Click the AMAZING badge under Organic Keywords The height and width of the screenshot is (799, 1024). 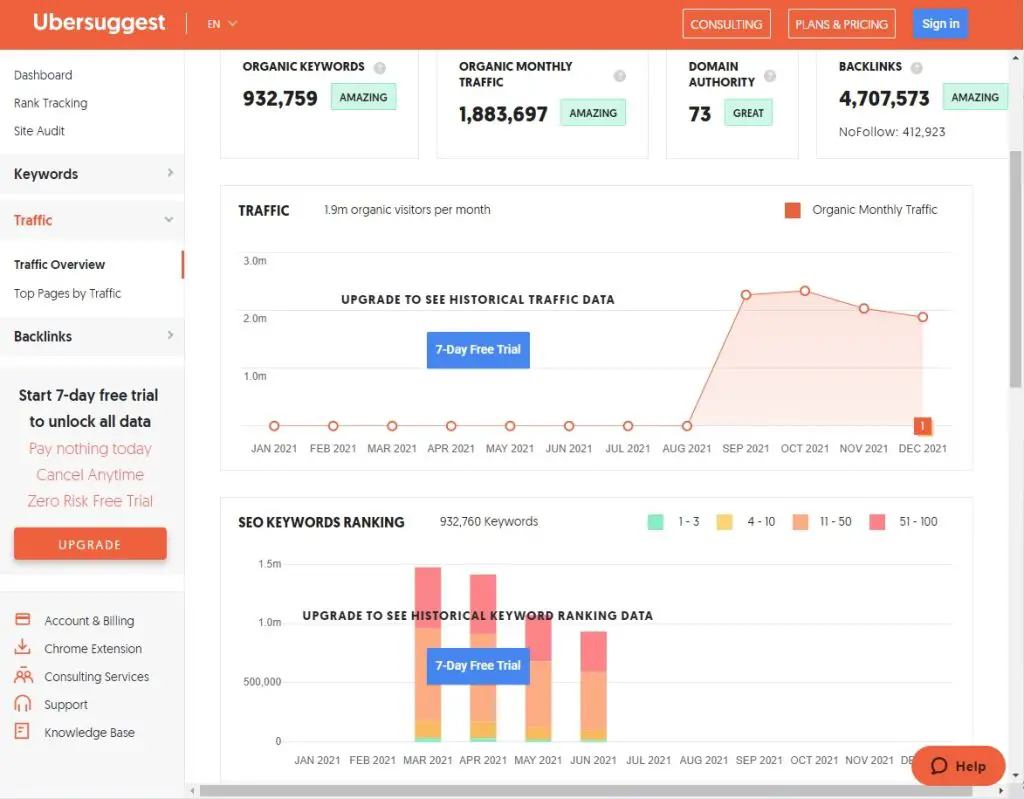click(x=363, y=97)
